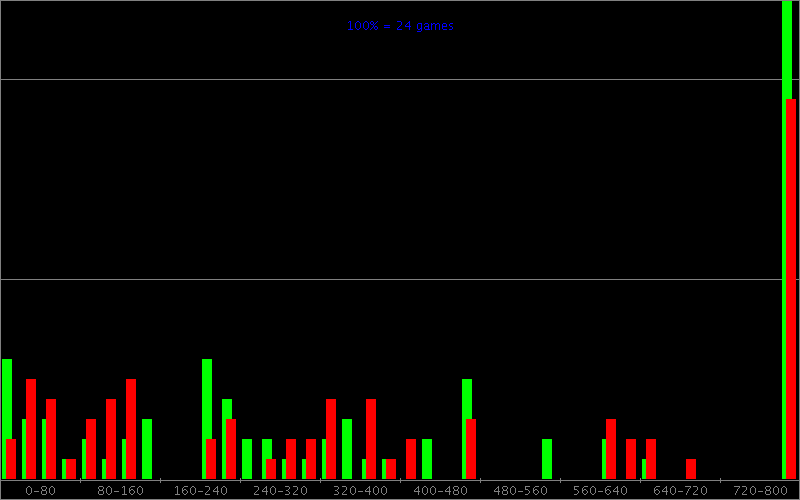The image size is (800, 500).
Task: Click the tall red bar at far right
Action: point(791,289)
